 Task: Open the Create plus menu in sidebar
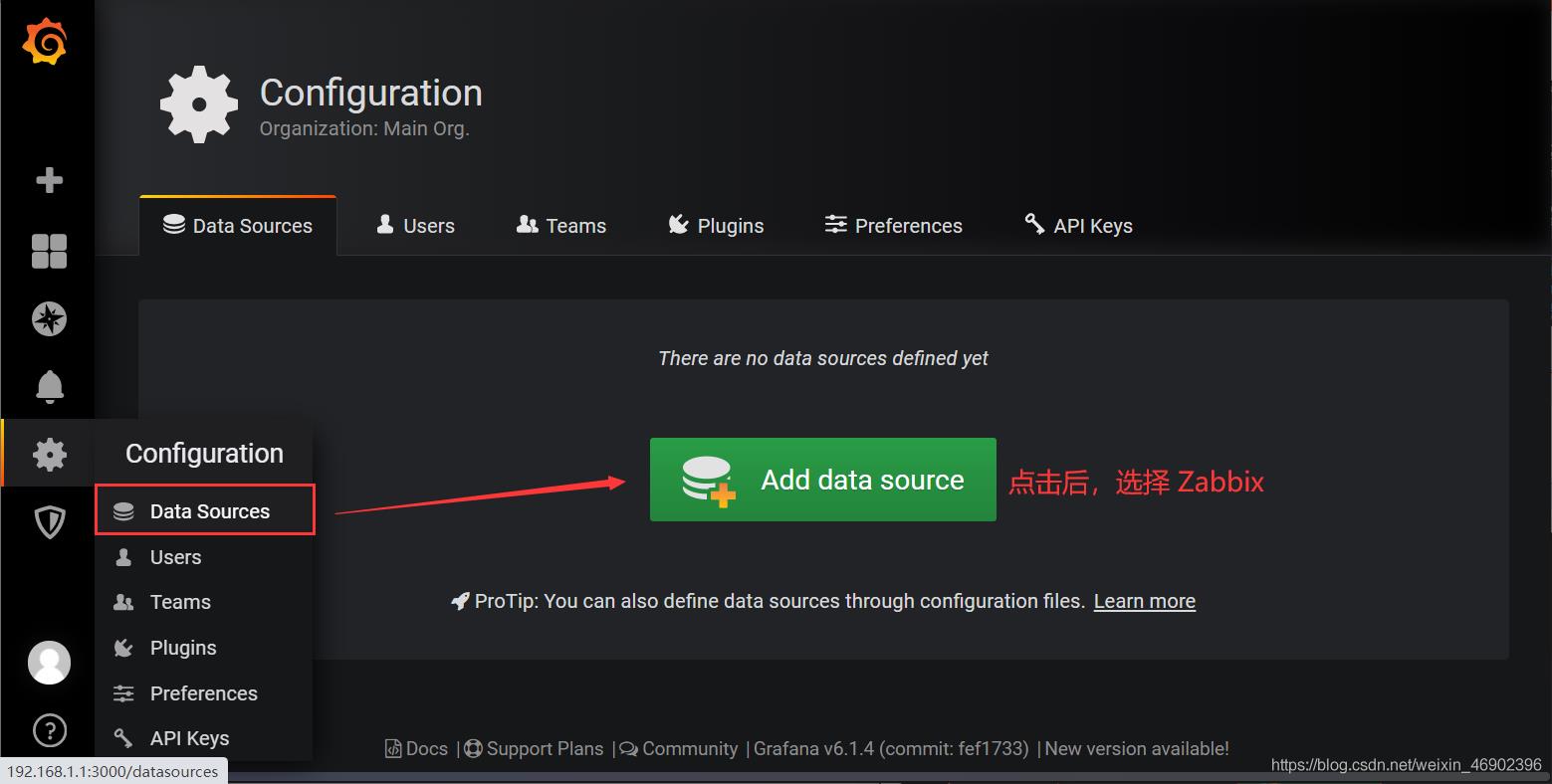click(49, 180)
